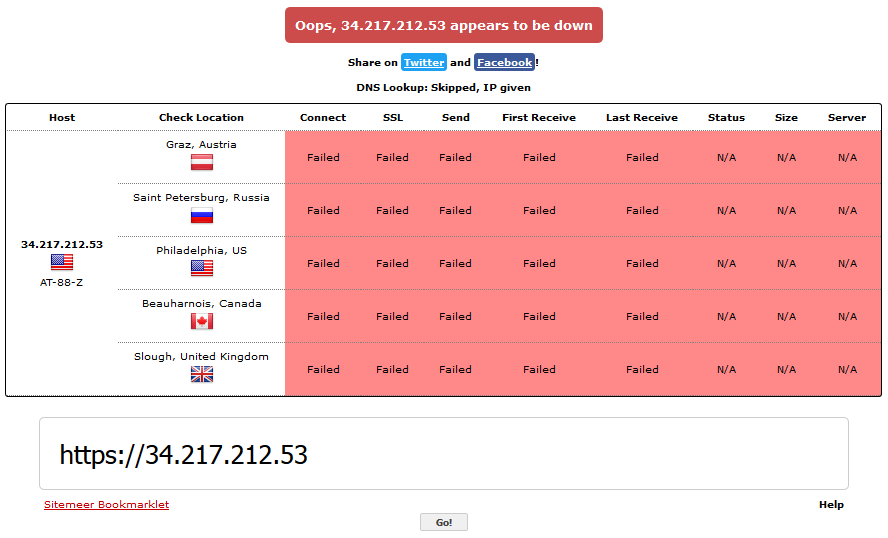
Task: Click Server N/A cell in Philadelphia row
Action: tap(847, 263)
